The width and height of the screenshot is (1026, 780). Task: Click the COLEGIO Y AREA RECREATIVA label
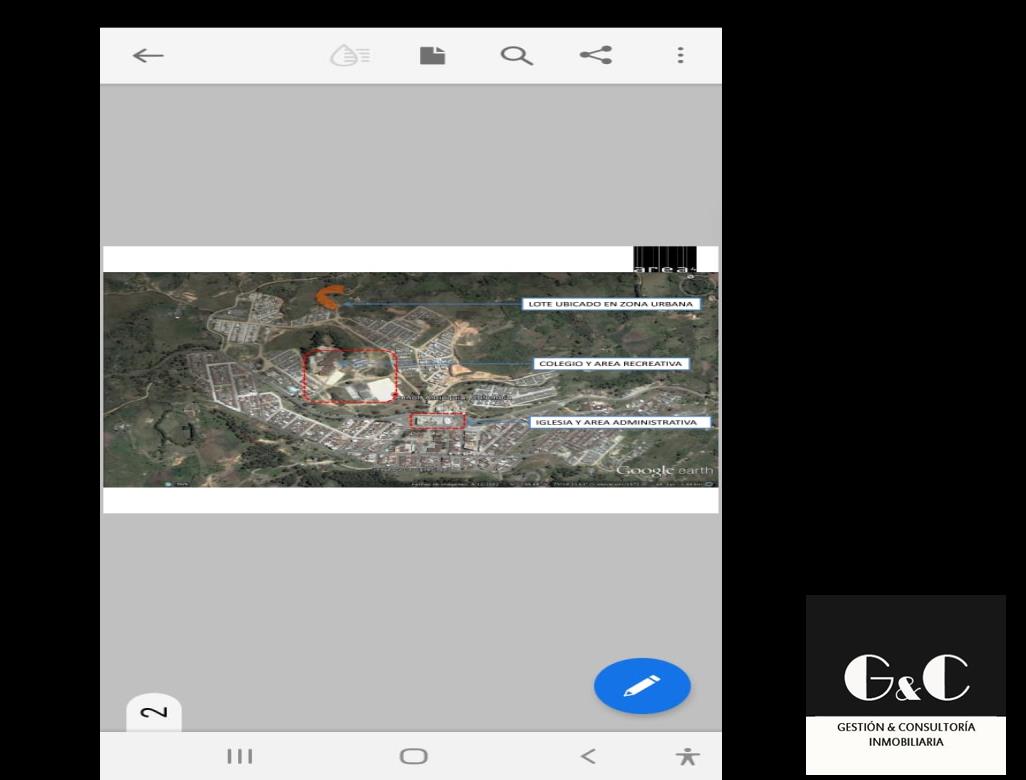pyautogui.click(x=610, y=363)
